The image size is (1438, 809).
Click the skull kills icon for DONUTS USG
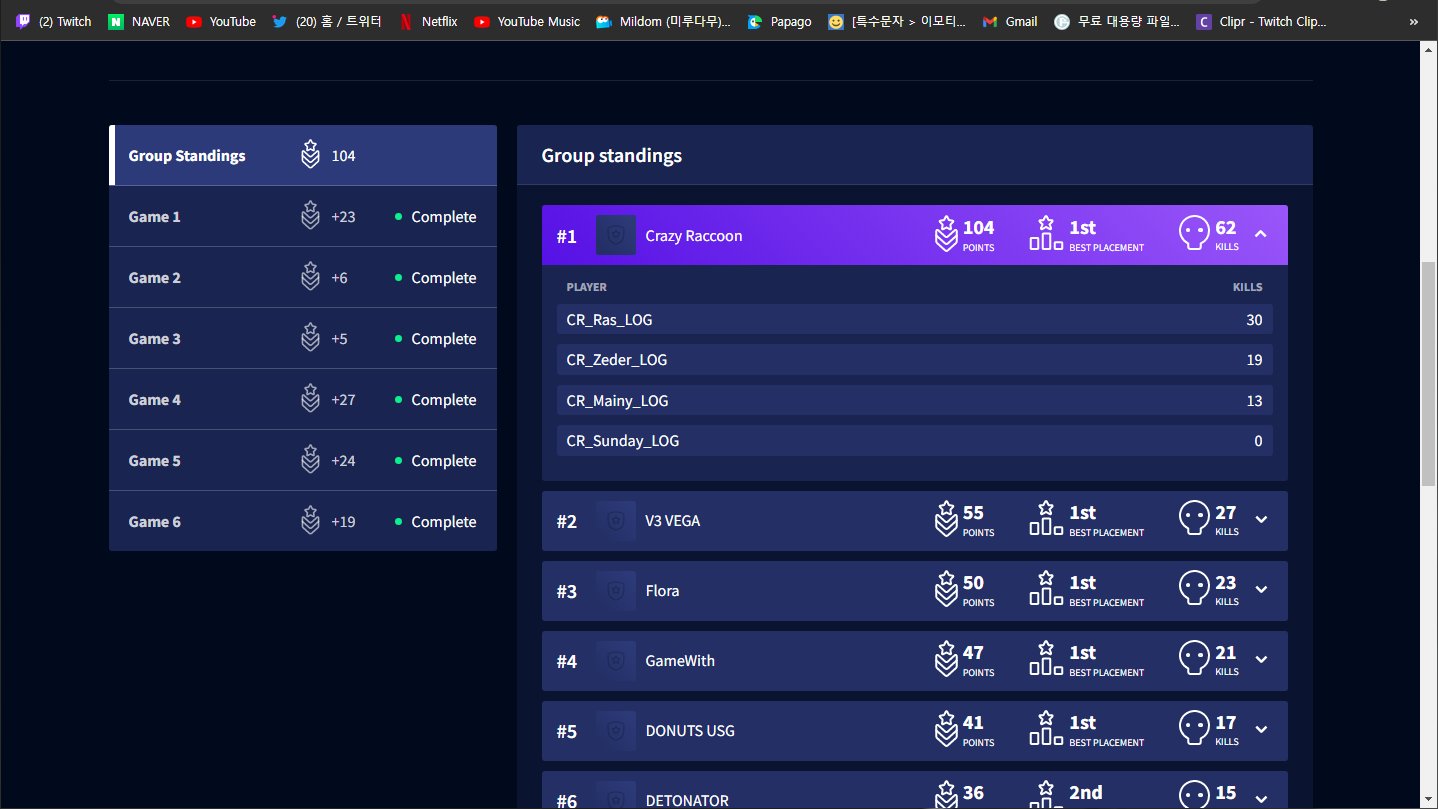point(1194,728)
